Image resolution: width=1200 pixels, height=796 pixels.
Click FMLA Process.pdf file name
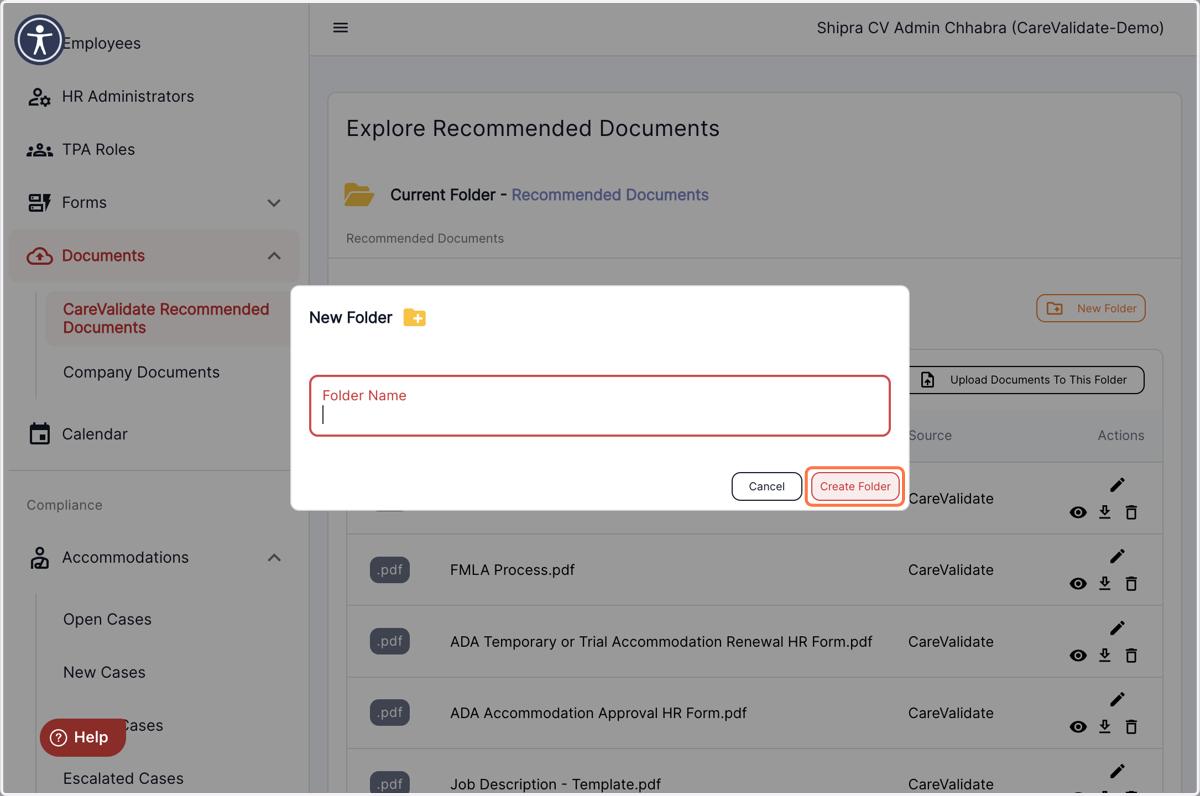coord(512,570)
